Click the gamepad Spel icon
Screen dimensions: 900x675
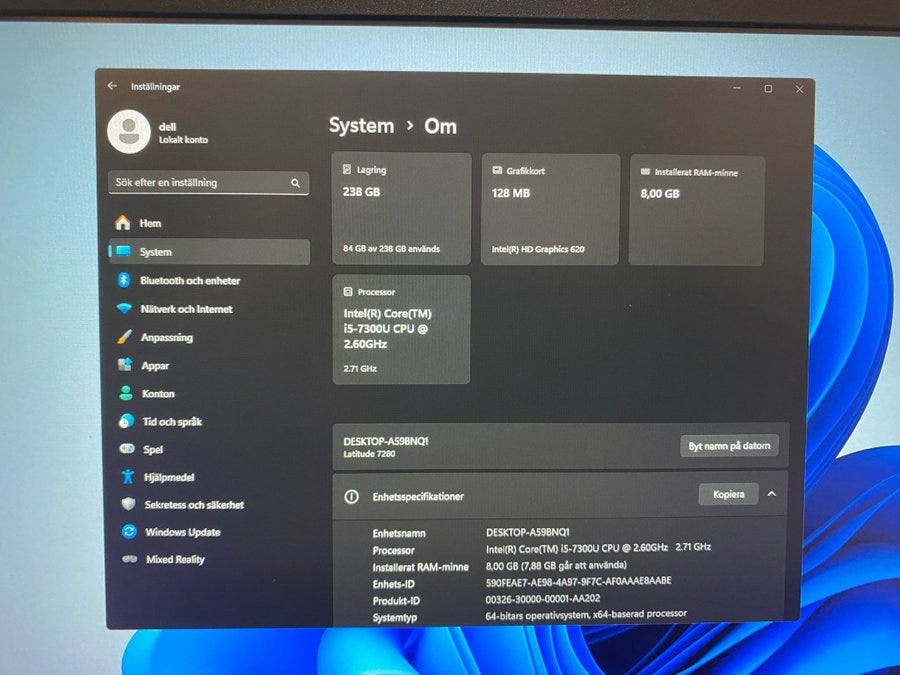(x=127, y=448)
